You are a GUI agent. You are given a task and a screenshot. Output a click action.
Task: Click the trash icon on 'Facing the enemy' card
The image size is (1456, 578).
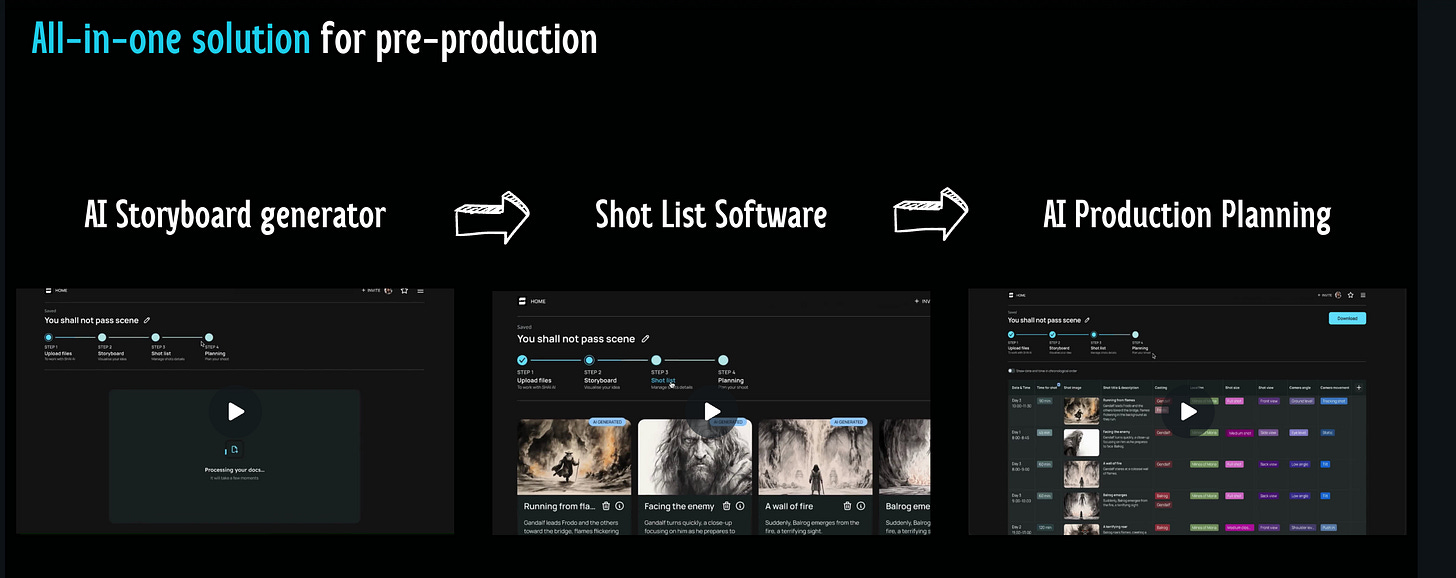[727, 506]
